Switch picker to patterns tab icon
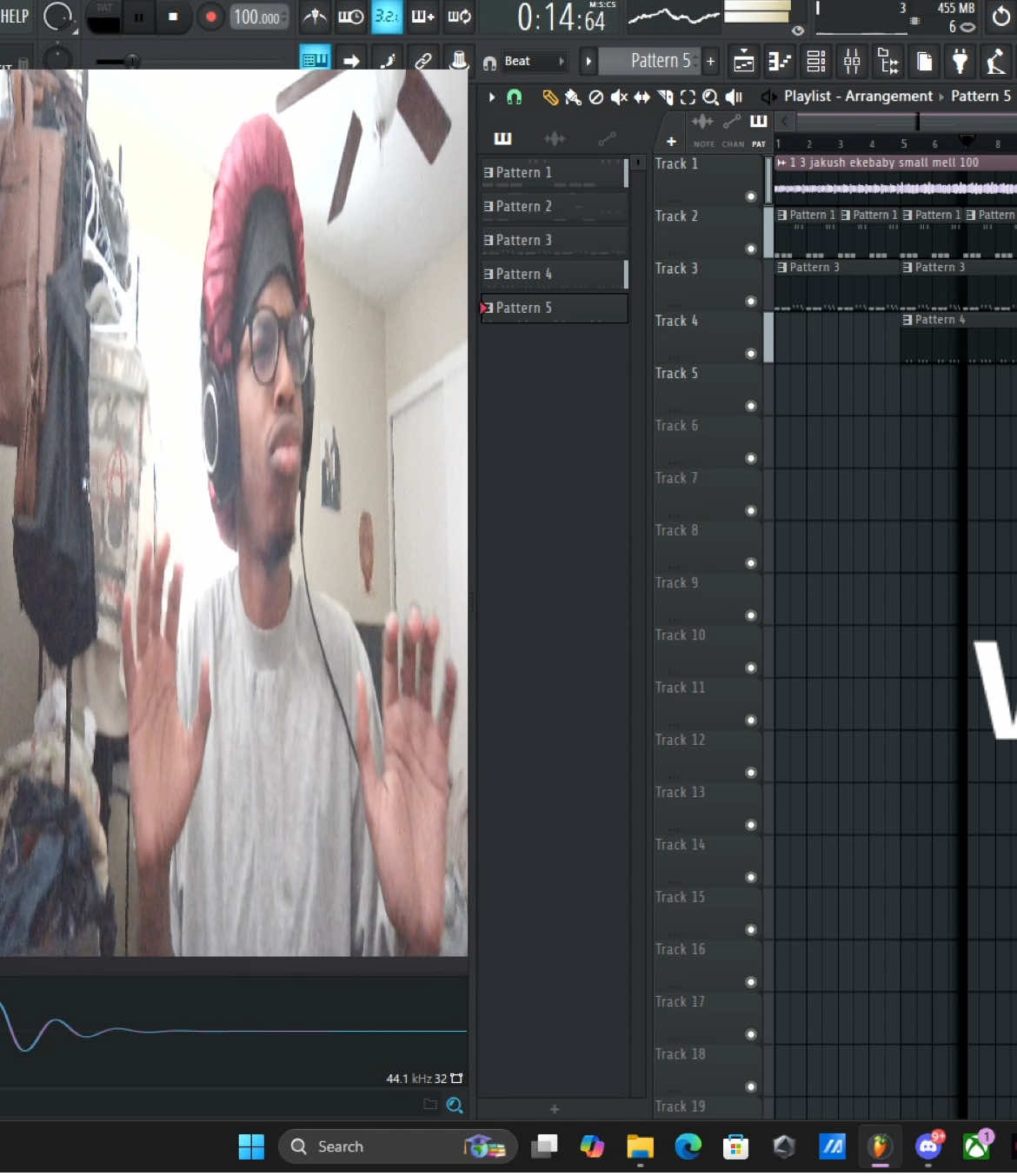This screenshot has width=1017, height=1176. pyautogui.click(x=502, y=138)
